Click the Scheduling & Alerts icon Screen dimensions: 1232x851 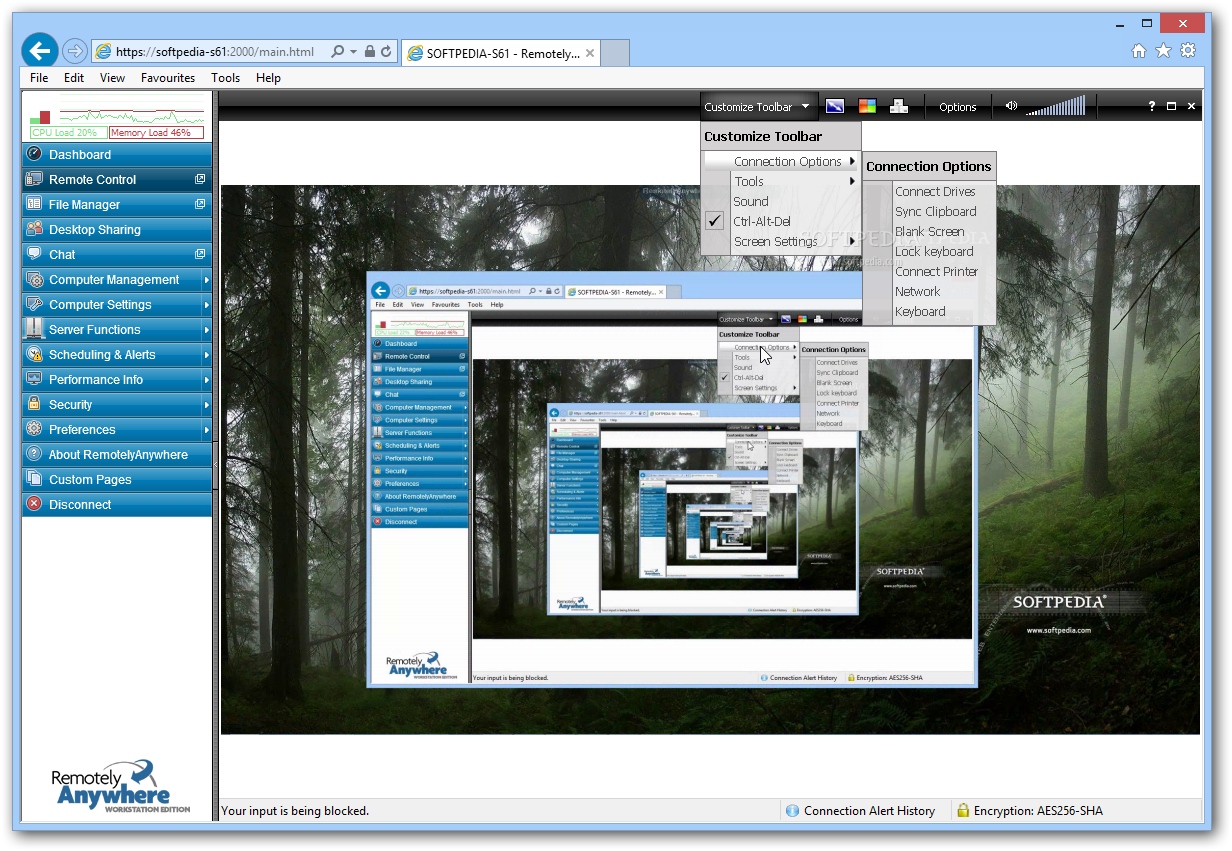(35, 354)
